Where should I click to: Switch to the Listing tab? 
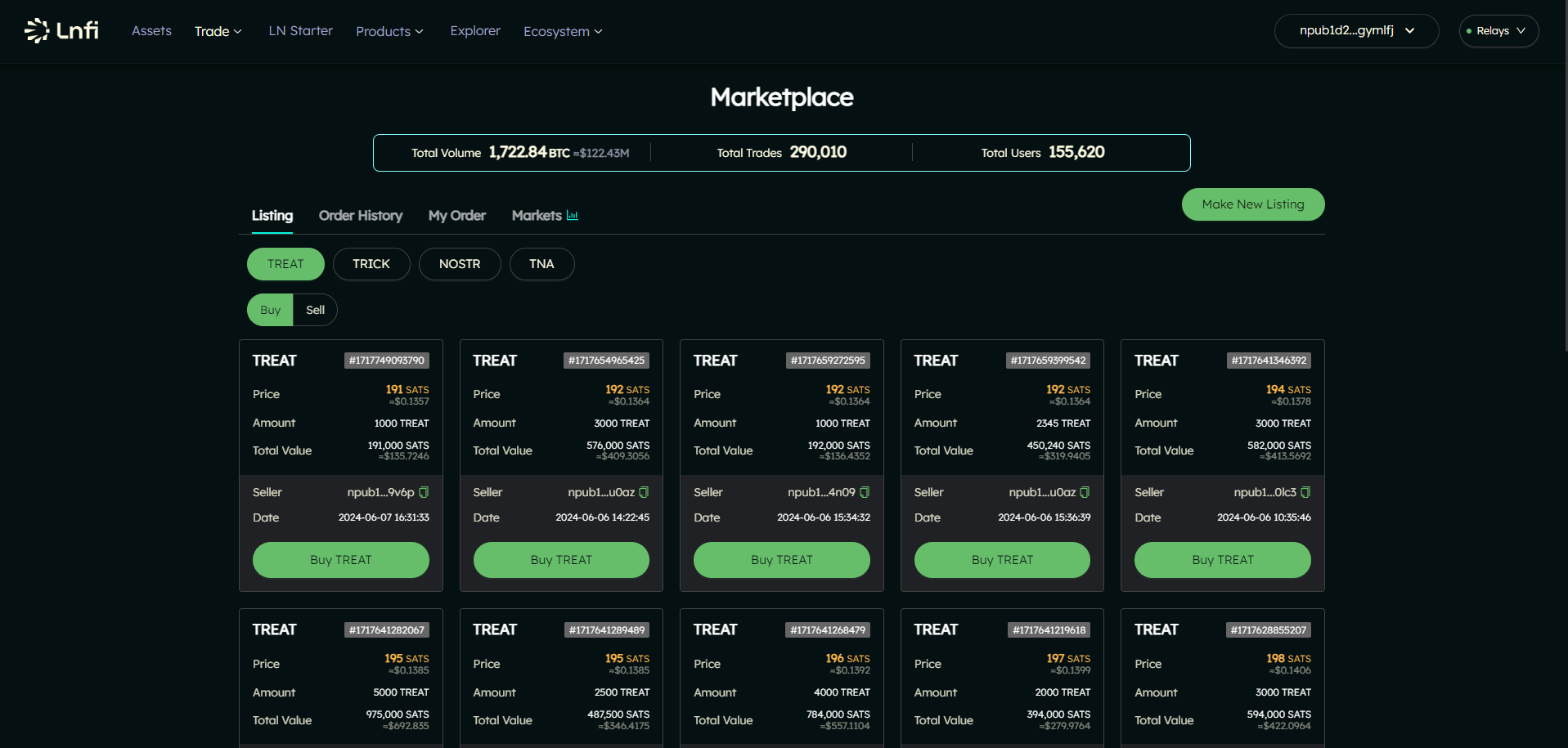pos(272,216)
